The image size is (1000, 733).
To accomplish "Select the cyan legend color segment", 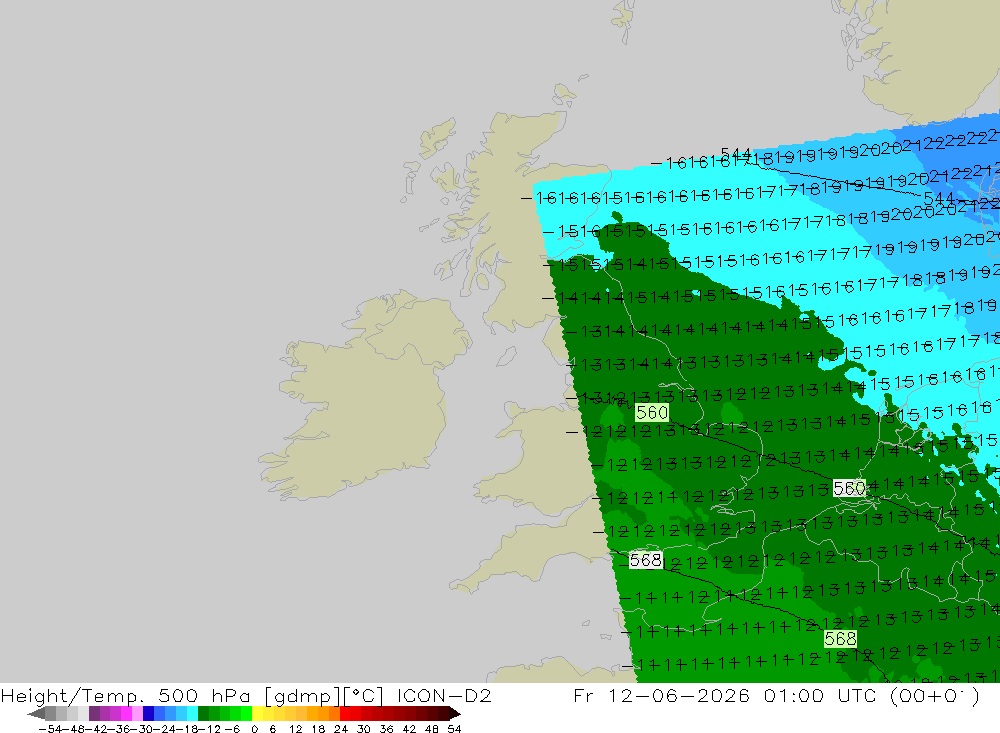I will click(192, 714).
